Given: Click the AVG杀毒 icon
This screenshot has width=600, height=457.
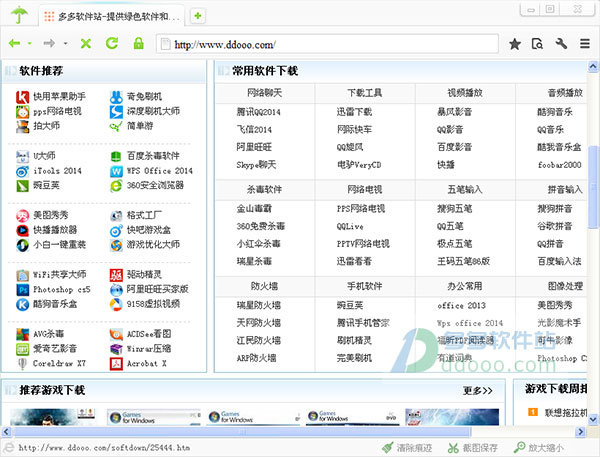Looking at the screenshot, I should tap(22, 334).
